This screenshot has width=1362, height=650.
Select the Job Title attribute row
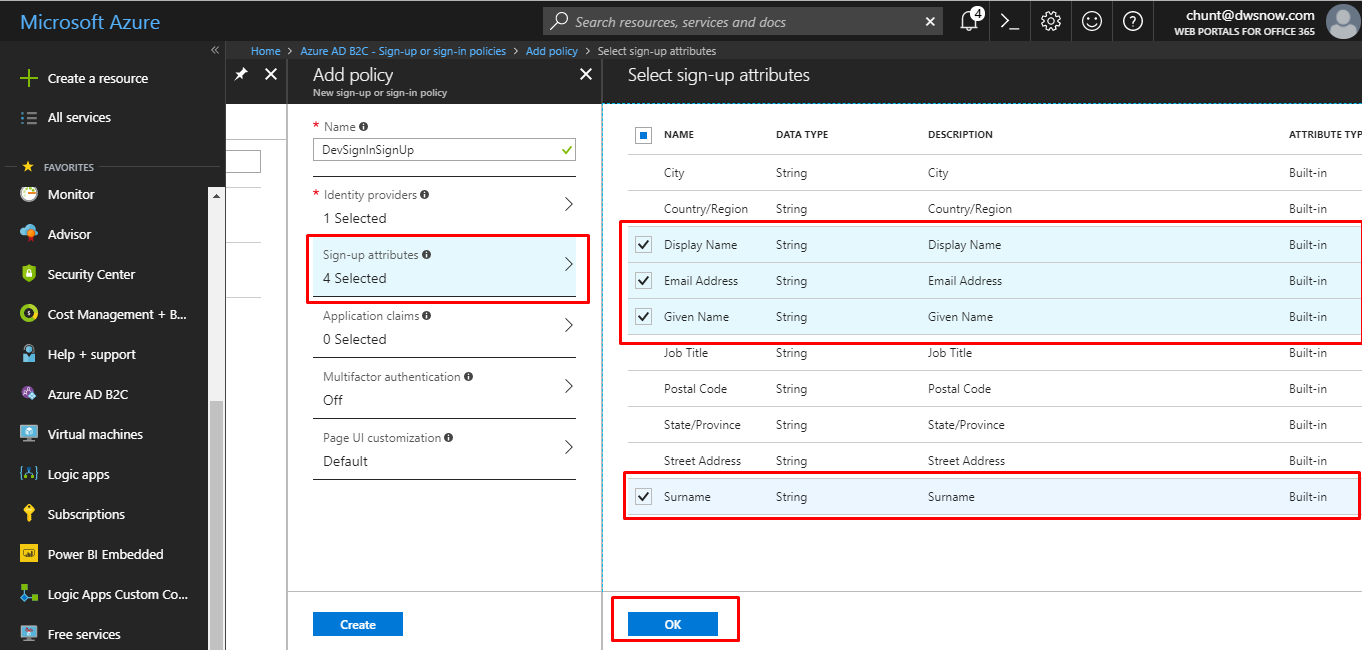(x=994, y=353)
